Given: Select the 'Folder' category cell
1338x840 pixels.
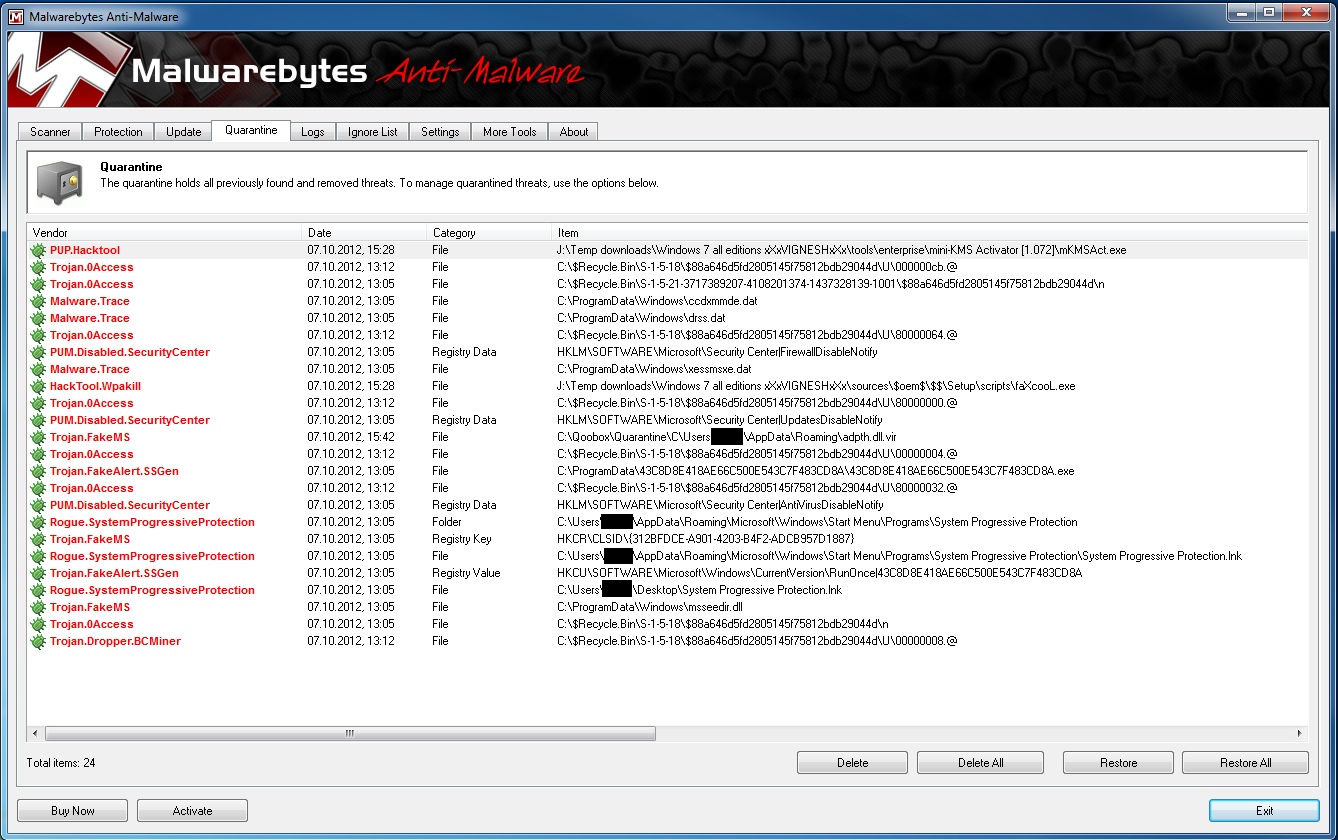Looking at the screenshot, I should [x=447, y=522].
